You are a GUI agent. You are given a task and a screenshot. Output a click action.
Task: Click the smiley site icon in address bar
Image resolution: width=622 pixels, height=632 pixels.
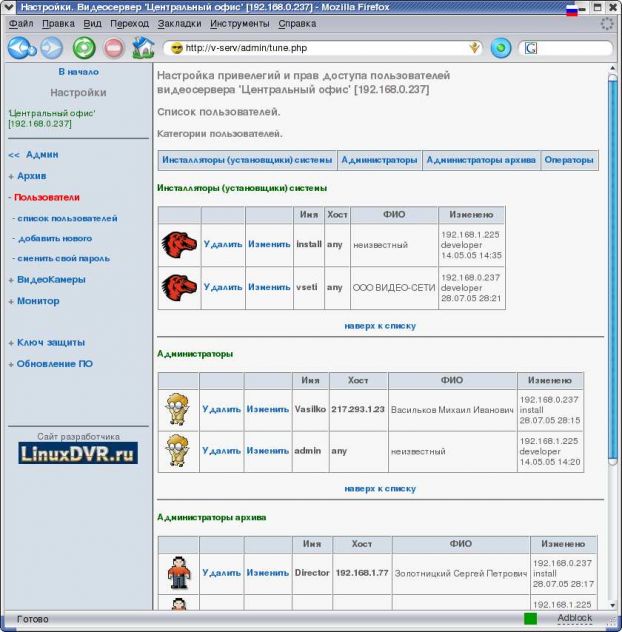(x=176, y=48)
